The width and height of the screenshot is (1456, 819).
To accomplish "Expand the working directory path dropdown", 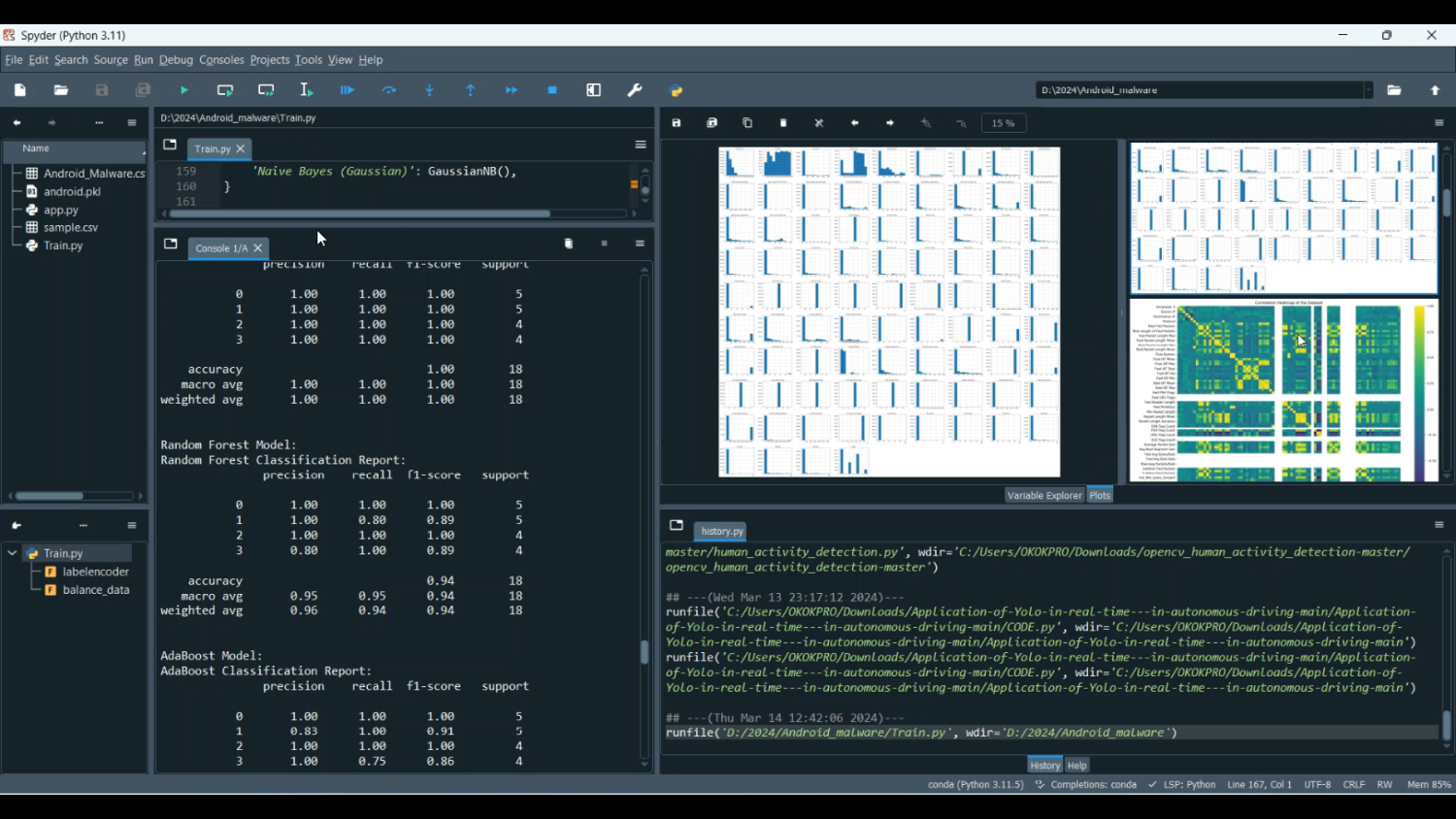I will coord(1369,90).
